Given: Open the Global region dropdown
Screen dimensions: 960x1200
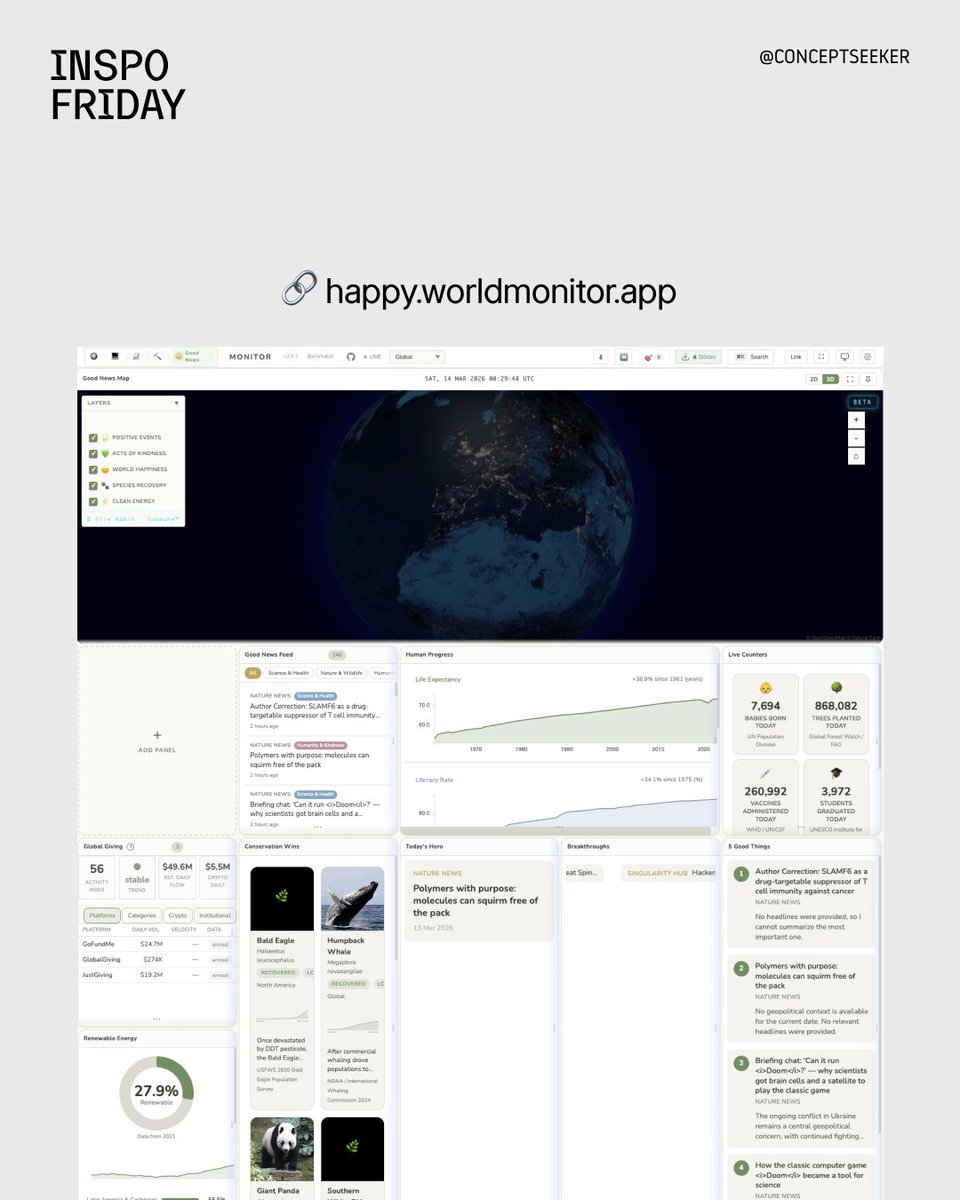Looking at the screenshot, I should tap(417, 356).
